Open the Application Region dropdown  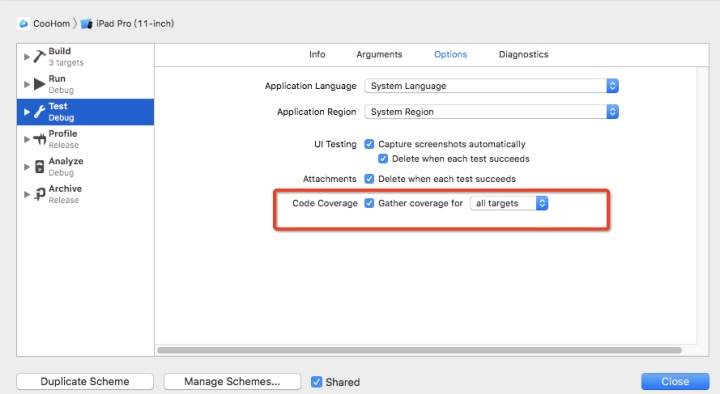coord(491,112)
